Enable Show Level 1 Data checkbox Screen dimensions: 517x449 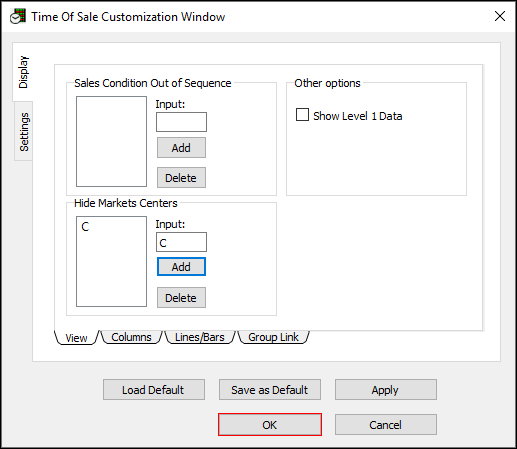[x=302, y=114]
